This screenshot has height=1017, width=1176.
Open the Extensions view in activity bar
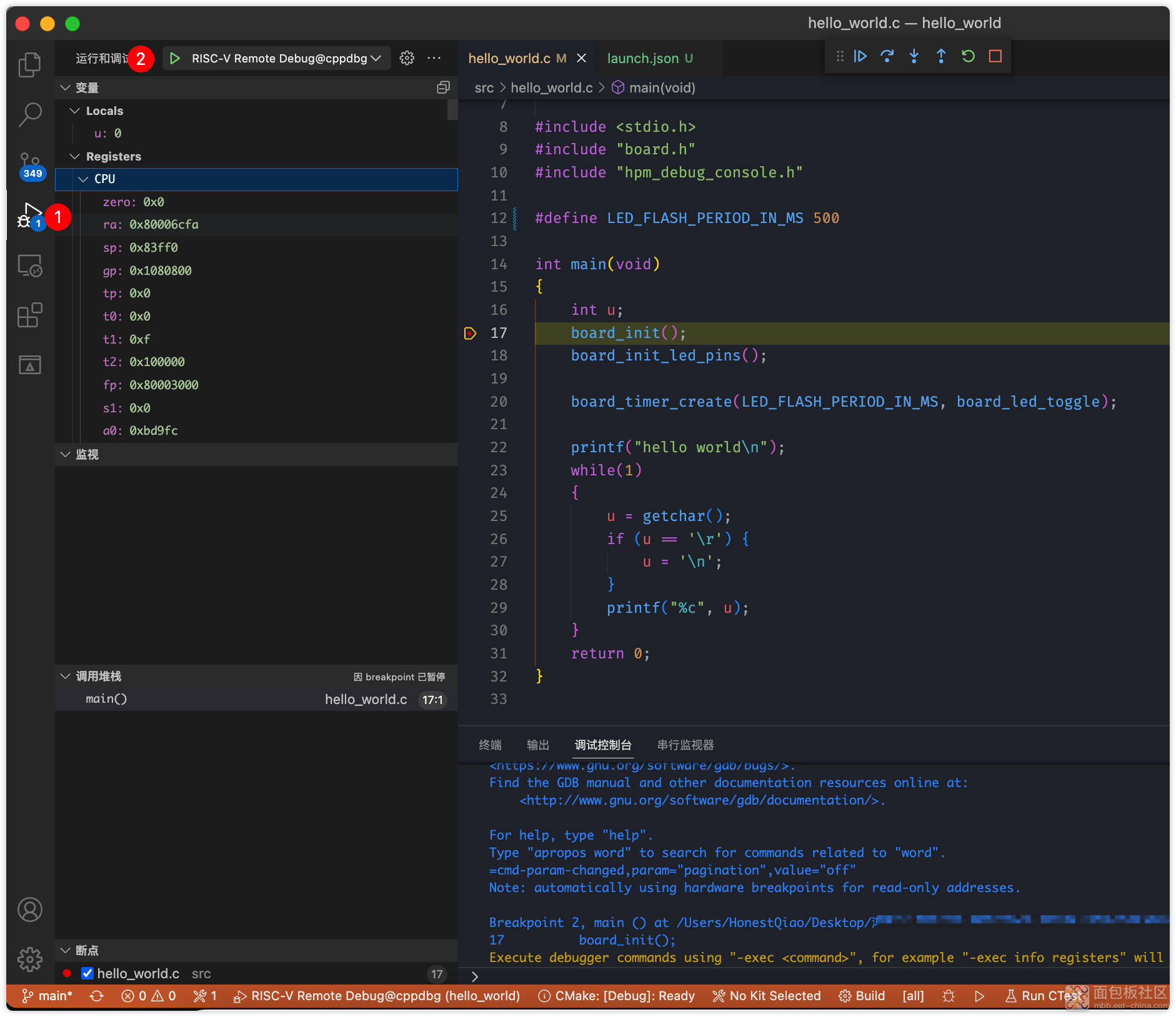tap(29, 315)
